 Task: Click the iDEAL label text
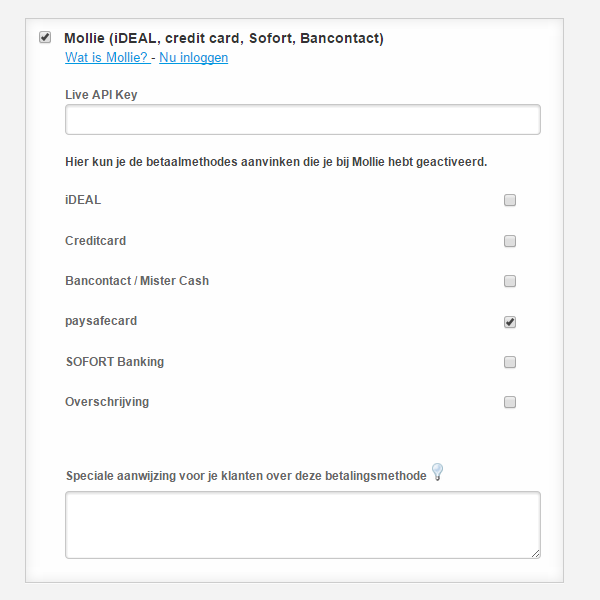[83, 200]
